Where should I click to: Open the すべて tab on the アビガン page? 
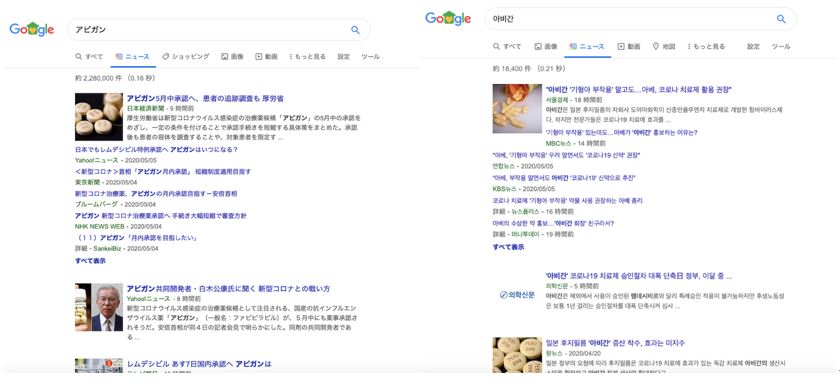pos(89,56)
